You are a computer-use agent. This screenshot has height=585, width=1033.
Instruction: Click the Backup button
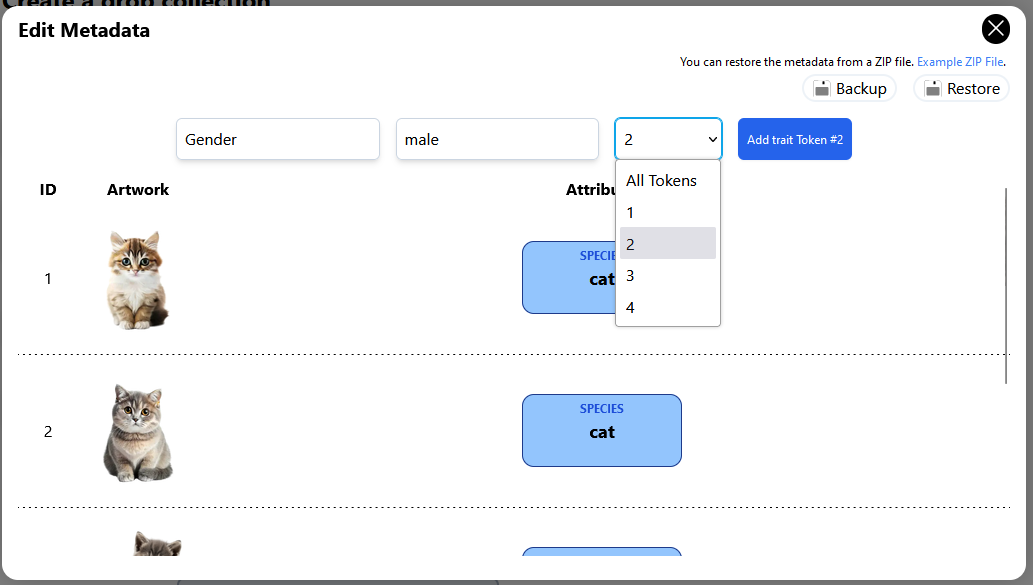click(x=849, y=89)
